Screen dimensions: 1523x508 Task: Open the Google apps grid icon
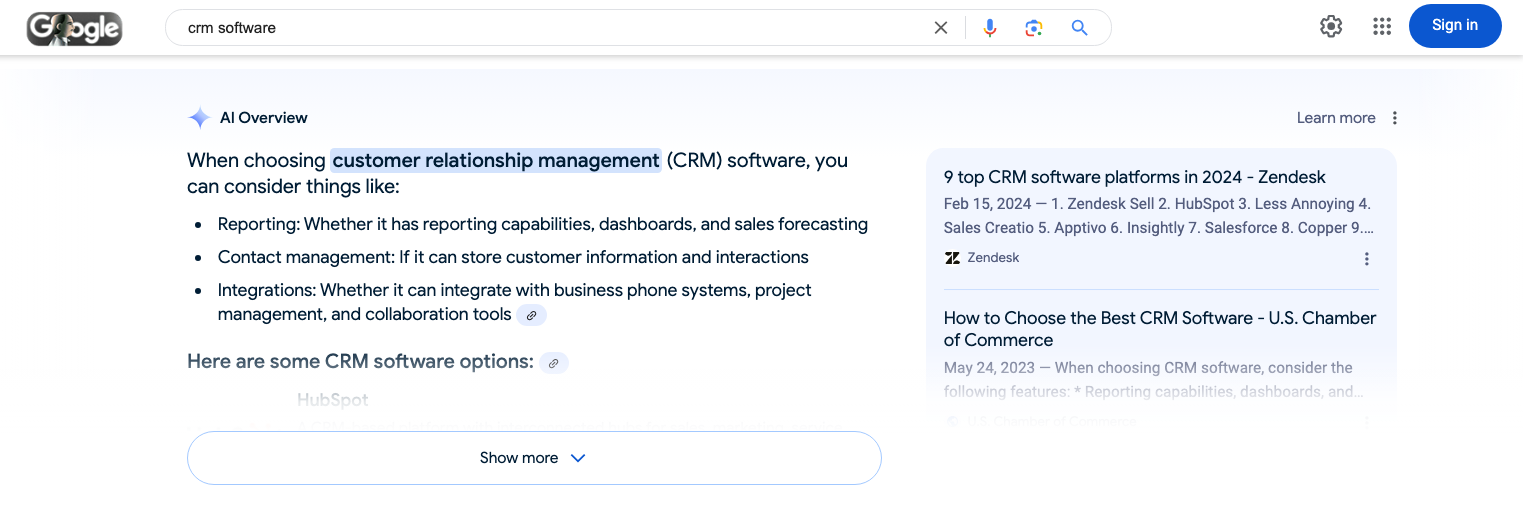tap(1382, 27)
